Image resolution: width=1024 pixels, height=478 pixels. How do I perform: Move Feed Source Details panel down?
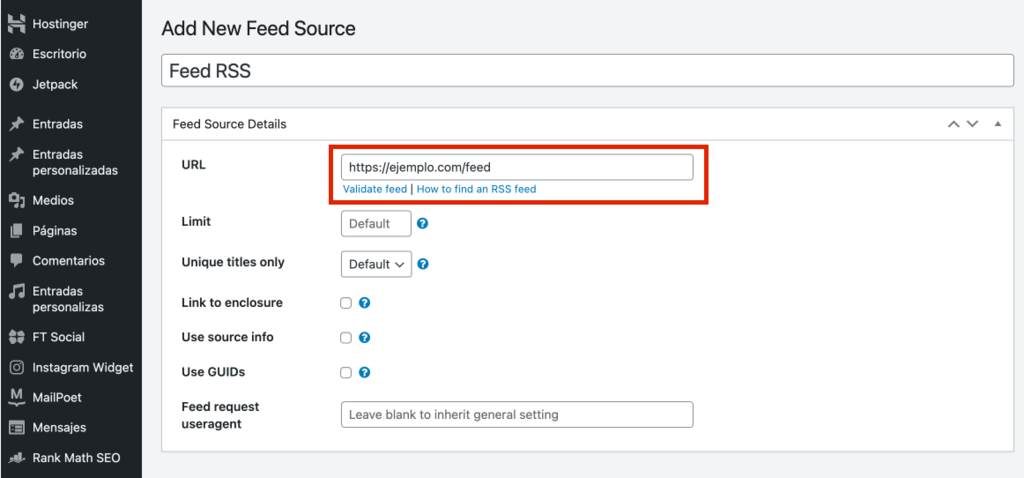pos(972,124)
